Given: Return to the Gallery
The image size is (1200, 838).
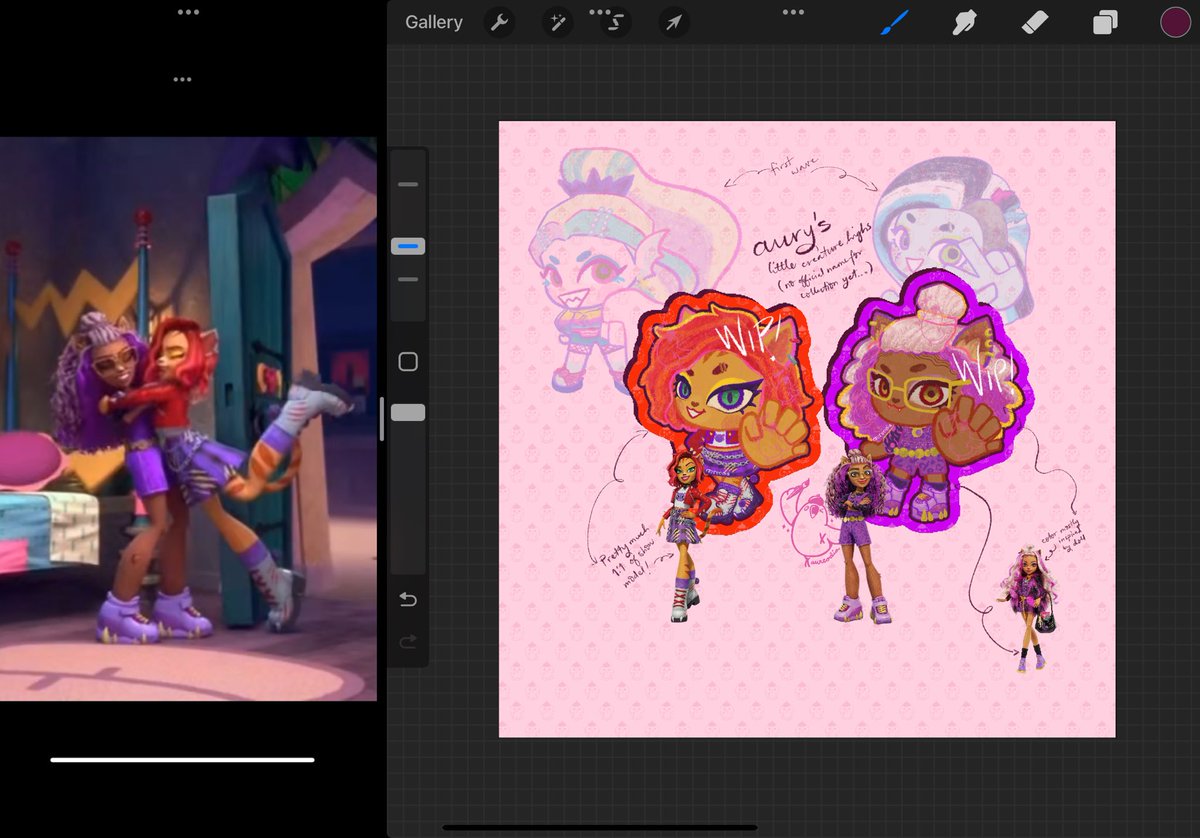Looking at the screenshot, I should (x=434, y=22).
